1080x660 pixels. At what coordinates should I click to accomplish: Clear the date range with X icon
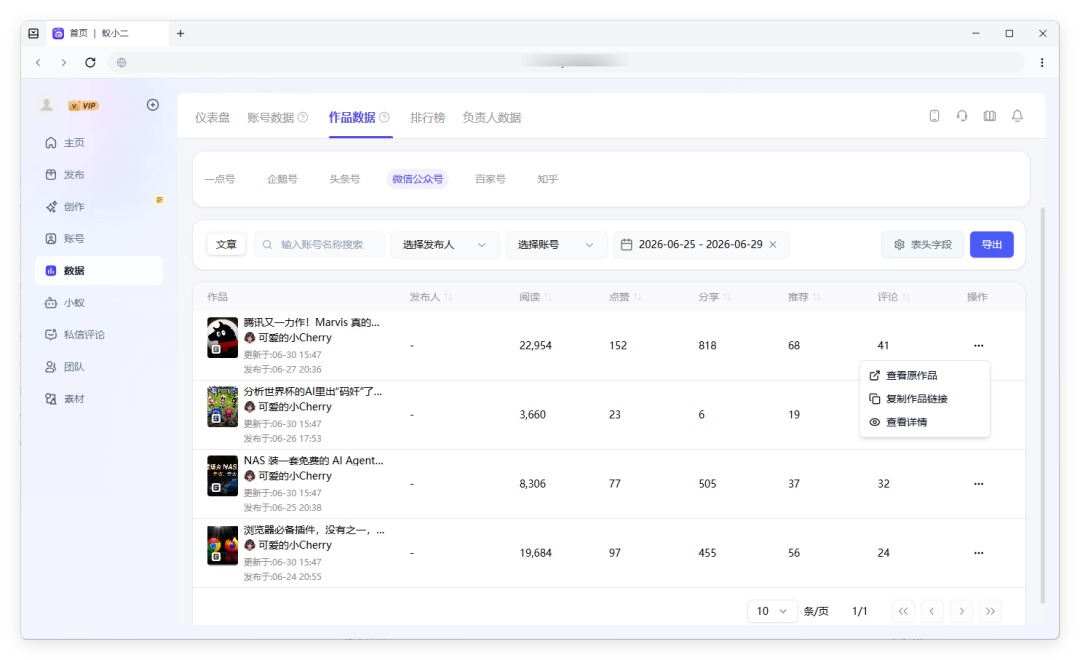(773, 245)
